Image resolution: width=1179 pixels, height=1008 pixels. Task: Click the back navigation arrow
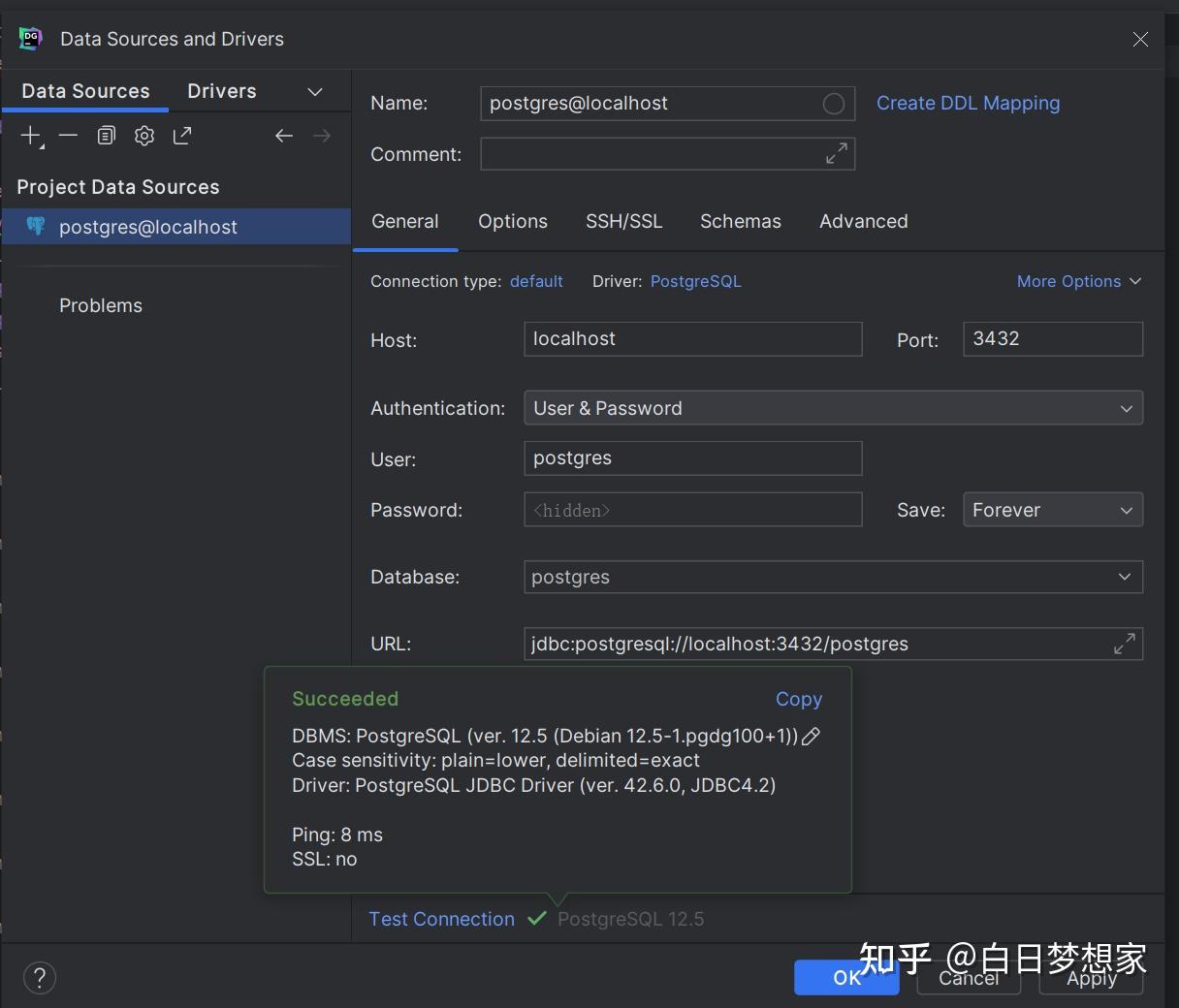[283, 136]
